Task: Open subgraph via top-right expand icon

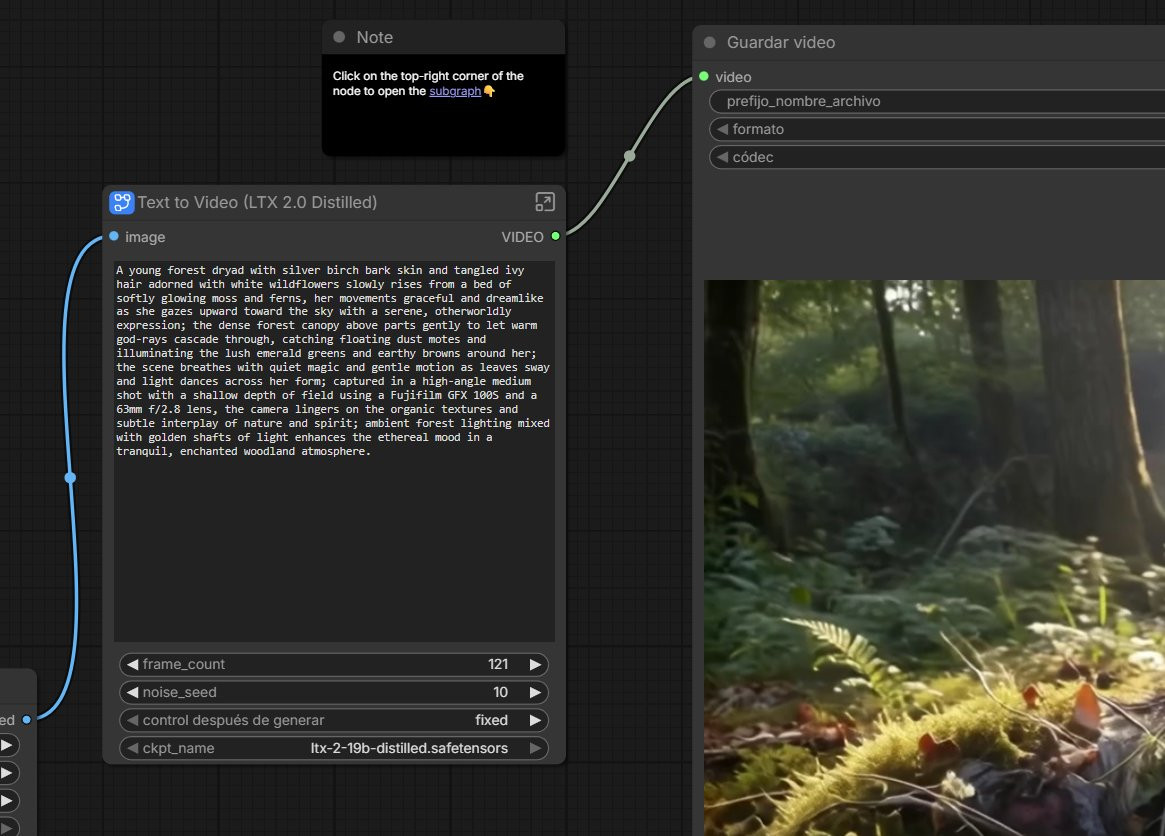Action: pyautogui.click(x=545, y=202)
